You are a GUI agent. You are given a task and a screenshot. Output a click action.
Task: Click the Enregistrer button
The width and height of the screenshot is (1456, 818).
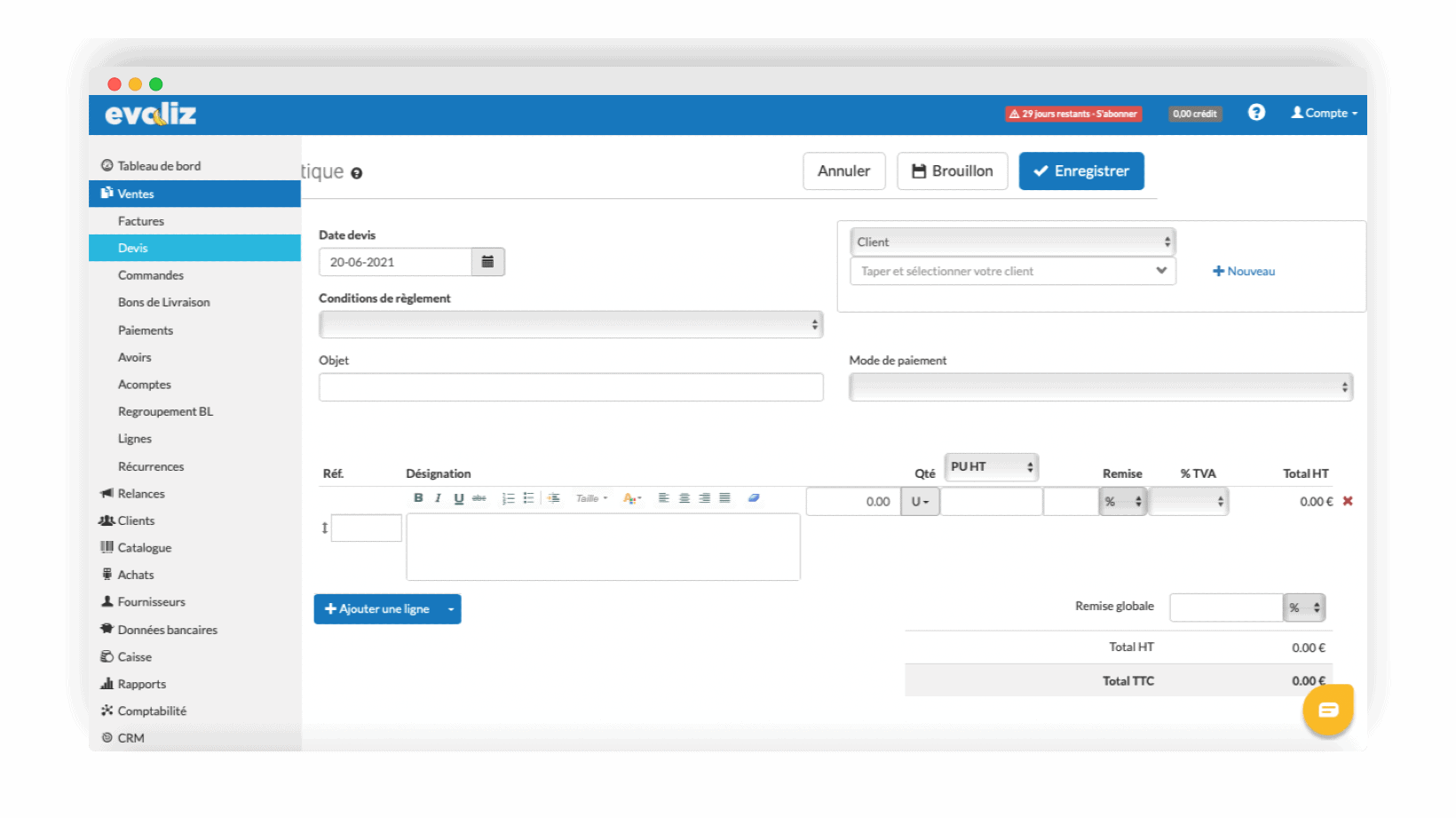(1081, 171)
